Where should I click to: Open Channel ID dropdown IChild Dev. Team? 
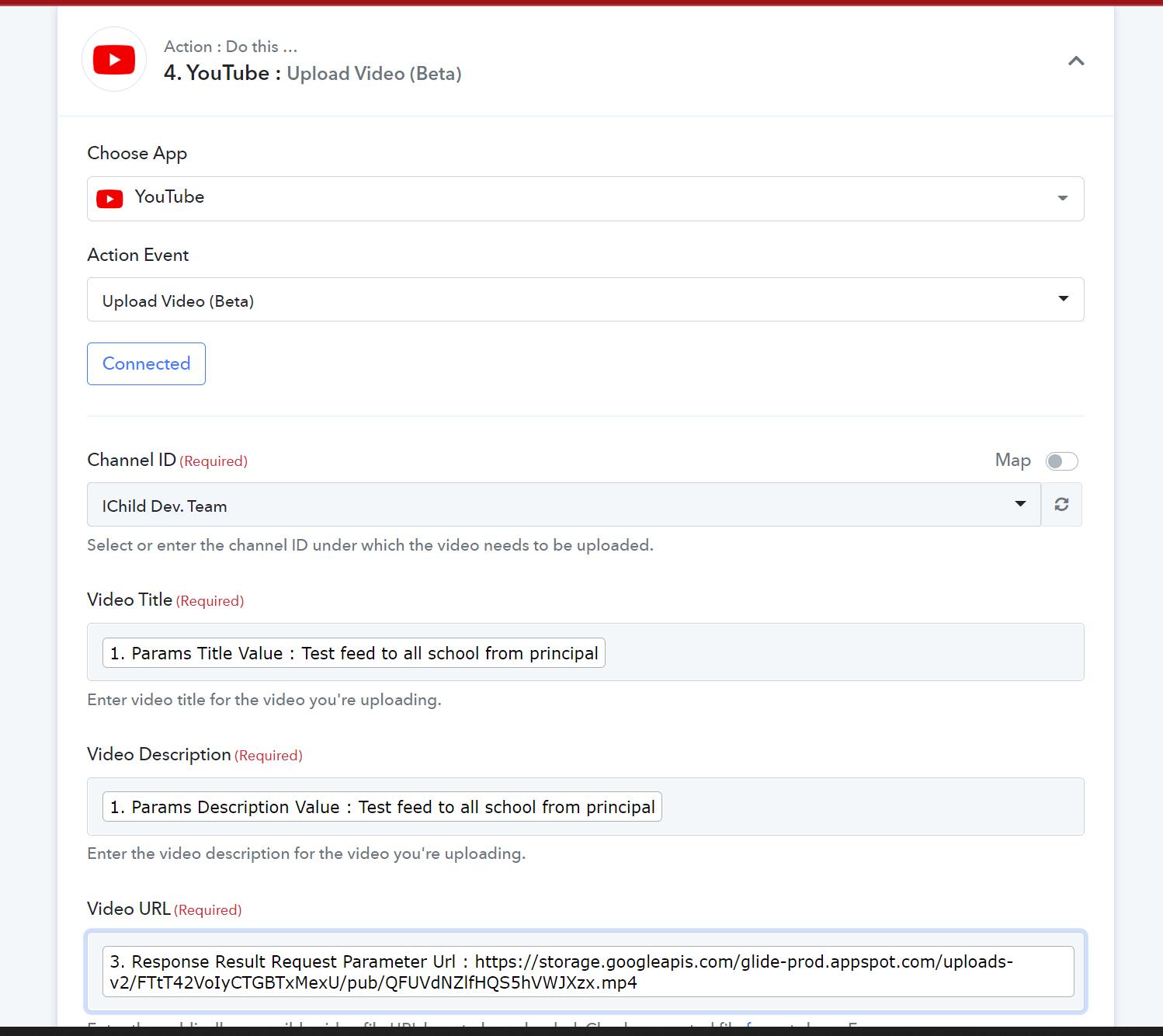[x=564, y=505]
